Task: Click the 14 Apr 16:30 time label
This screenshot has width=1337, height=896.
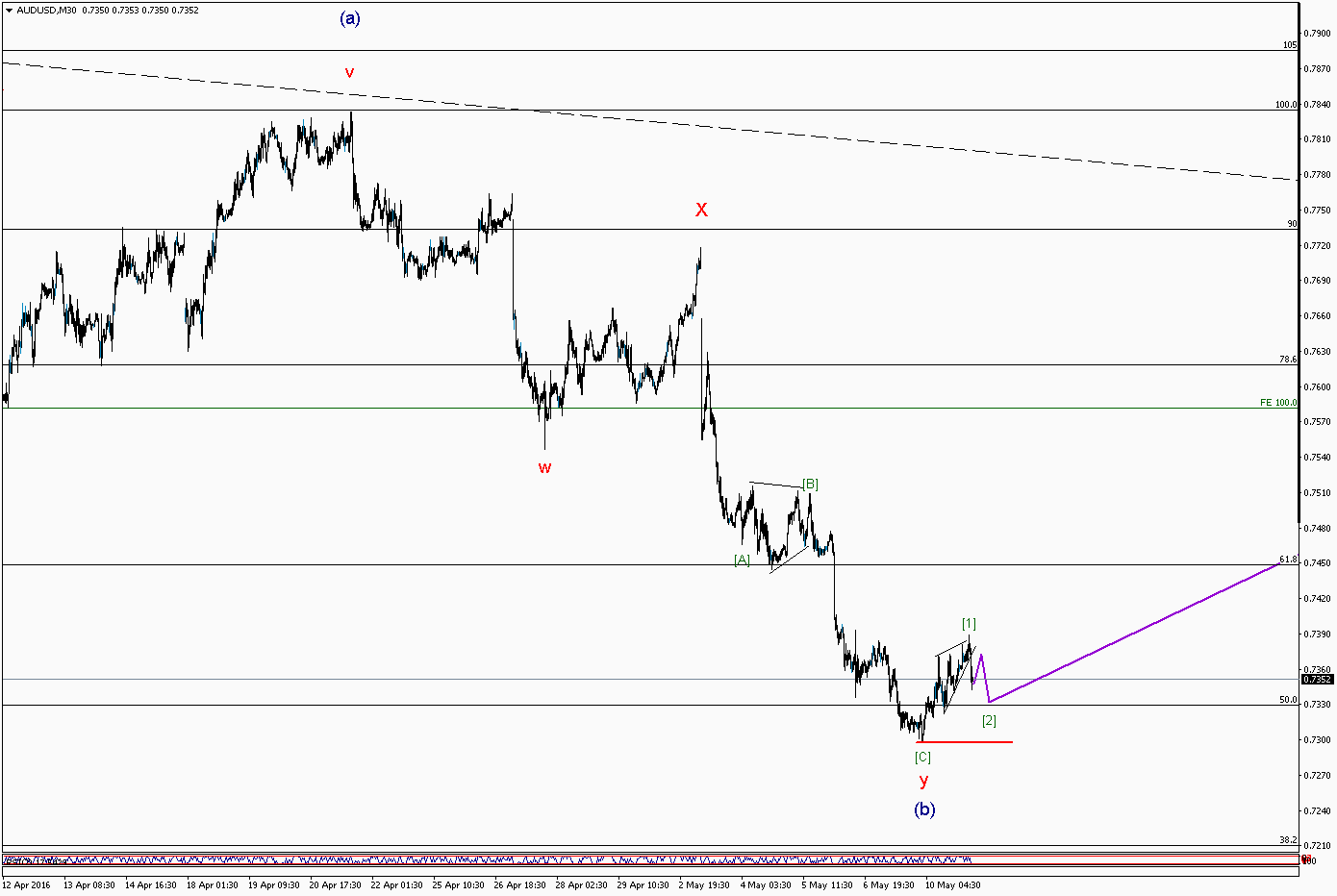Action: (151, 884)
